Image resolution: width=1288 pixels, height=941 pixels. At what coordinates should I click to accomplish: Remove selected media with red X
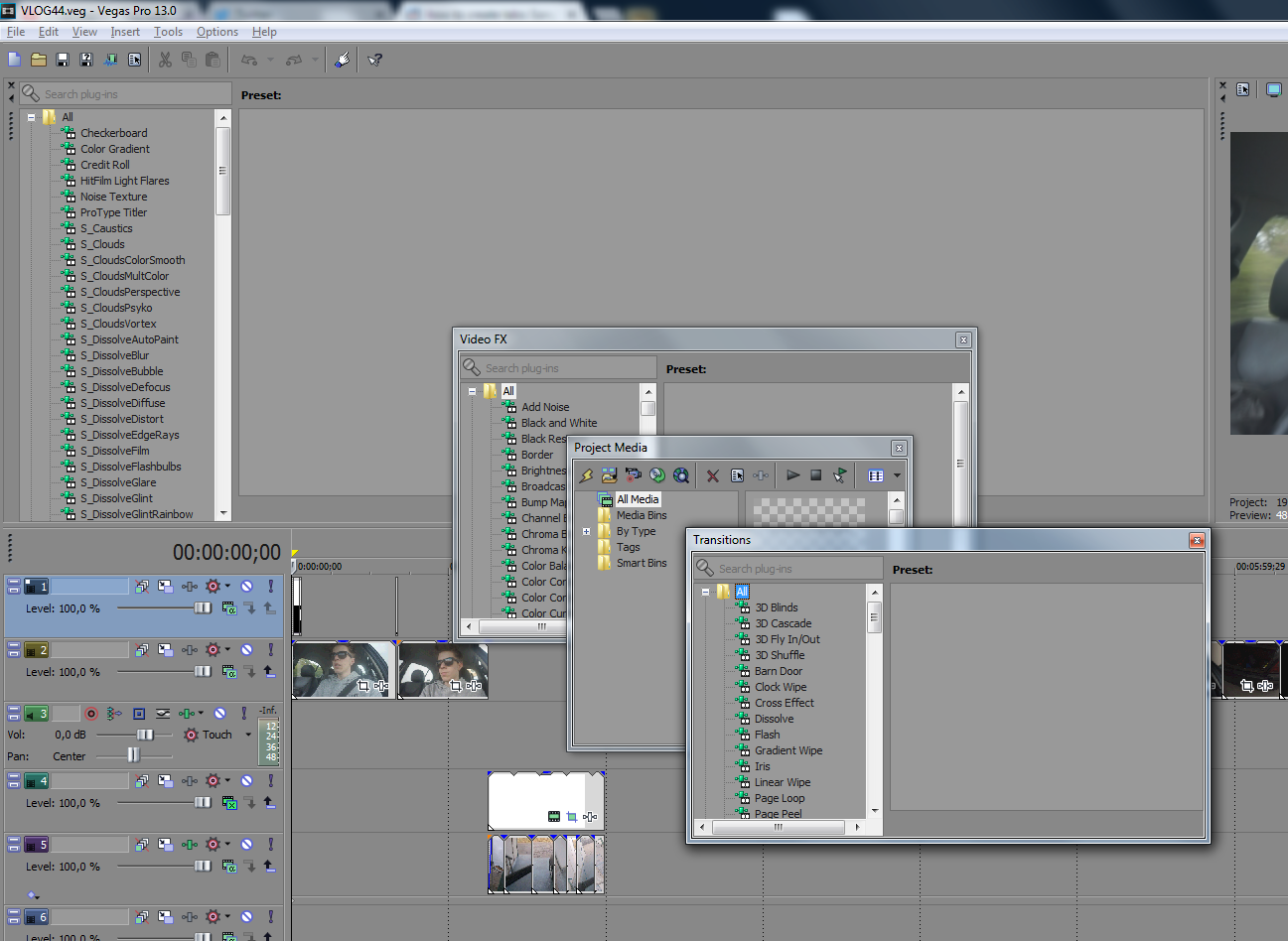coord(712,475)
